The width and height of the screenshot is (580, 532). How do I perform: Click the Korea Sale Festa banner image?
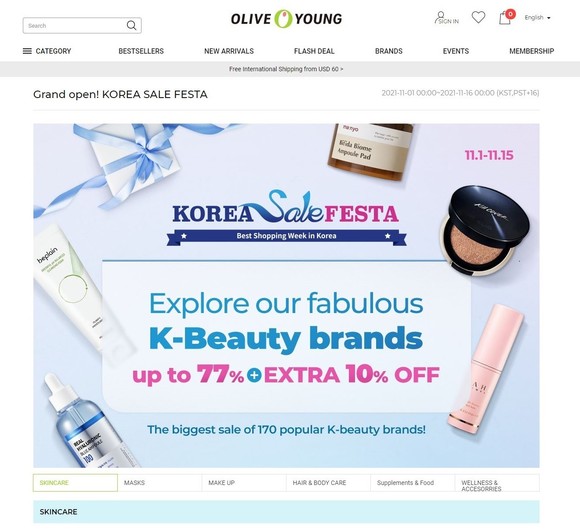pyautogui.click(x=286, y=296)
